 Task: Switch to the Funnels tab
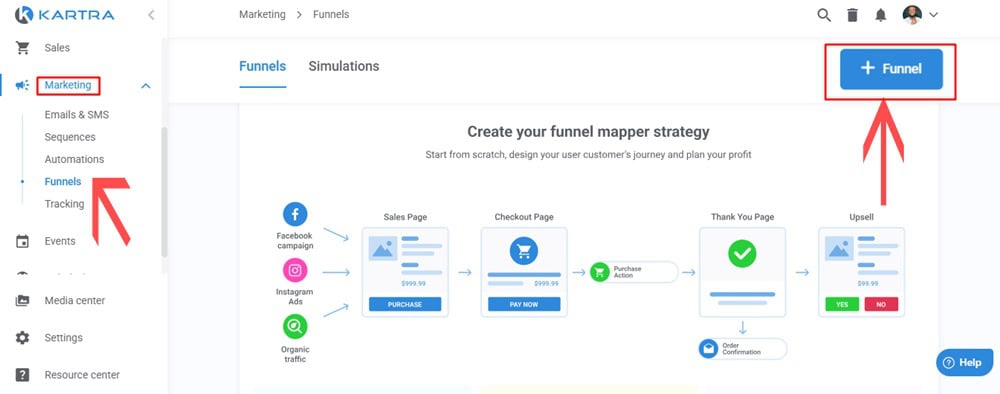click(x=262, y=66)
